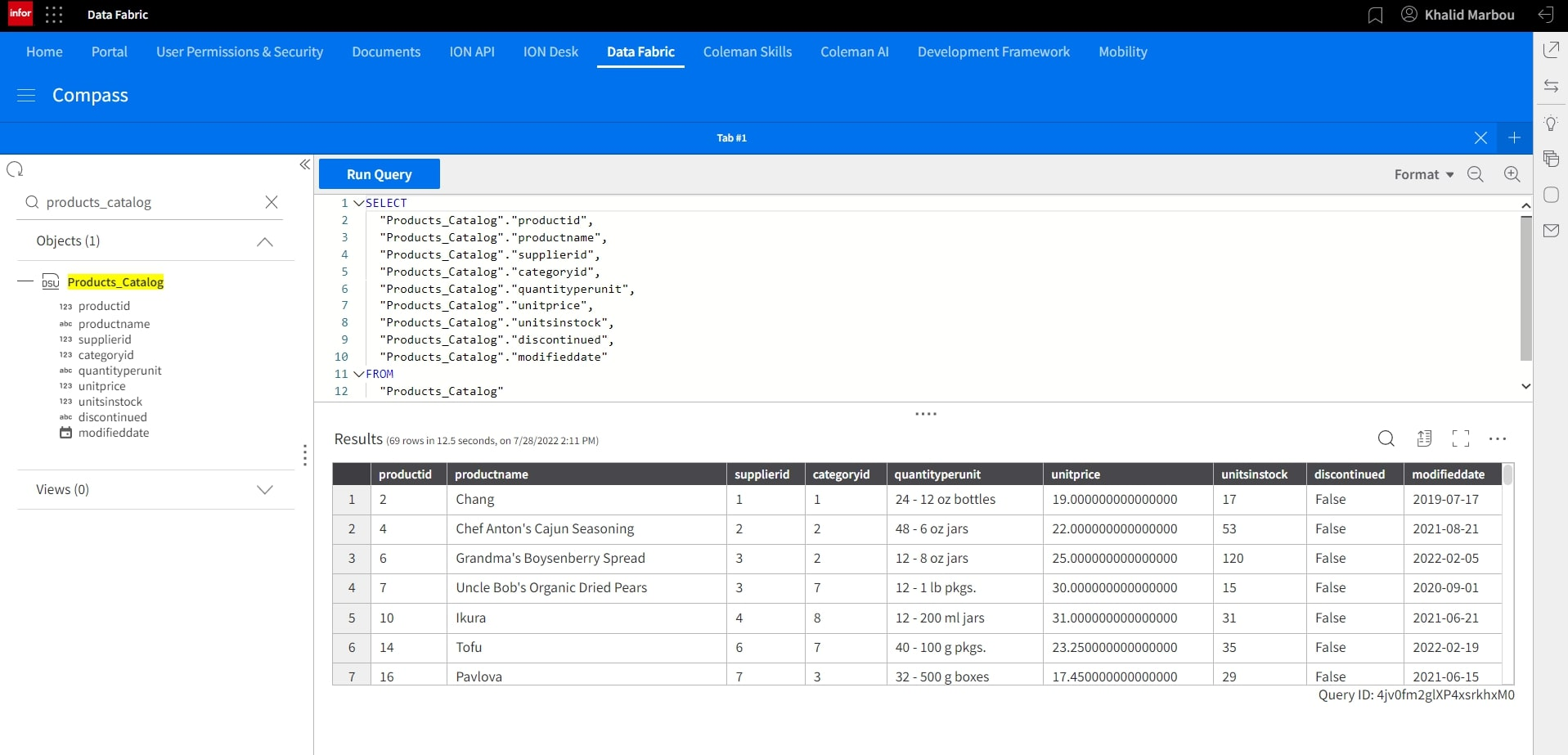Collapse the Products_Catalog tree node
Screen dimensions: 1568x755
25,281
